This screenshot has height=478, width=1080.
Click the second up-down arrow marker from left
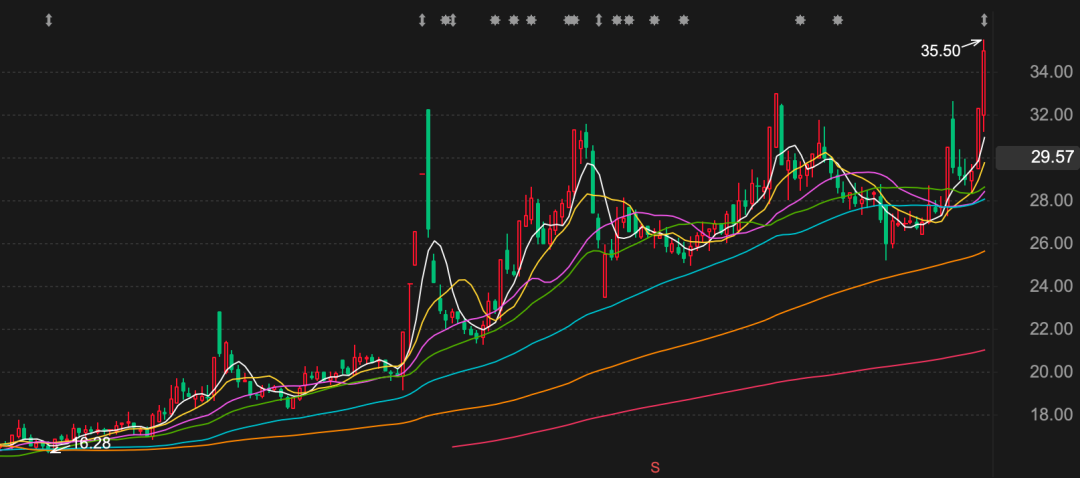click(422, 20)
